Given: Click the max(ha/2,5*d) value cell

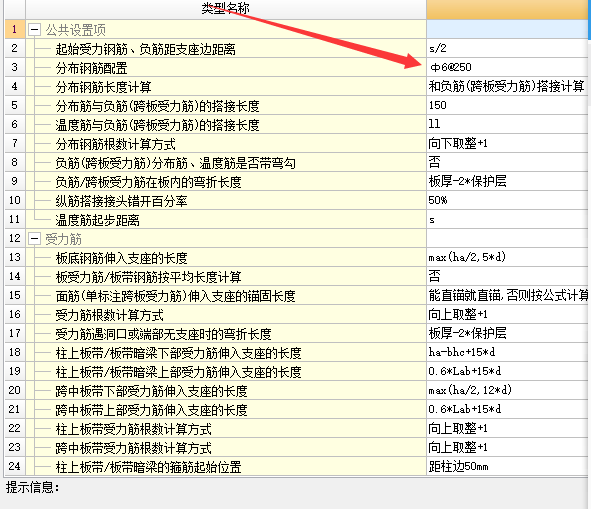Looking at the screenshot, I should pos(507,258).
